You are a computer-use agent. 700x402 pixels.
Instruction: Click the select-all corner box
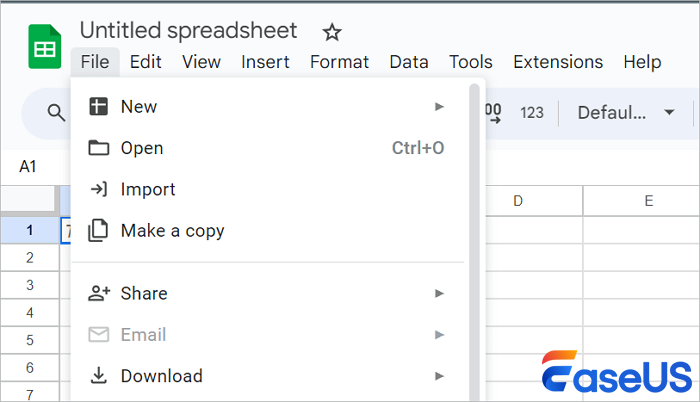[29, 199]
